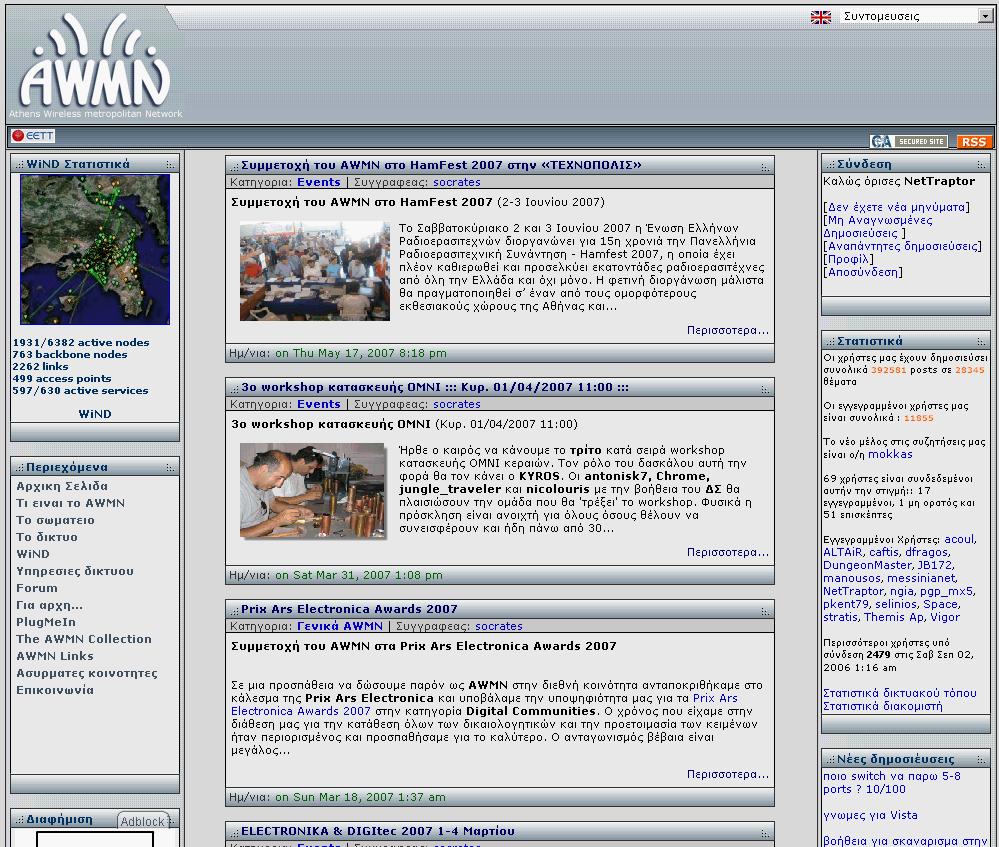Open user messinianet profile
999x847 pixels.
[x=921, y=578]
